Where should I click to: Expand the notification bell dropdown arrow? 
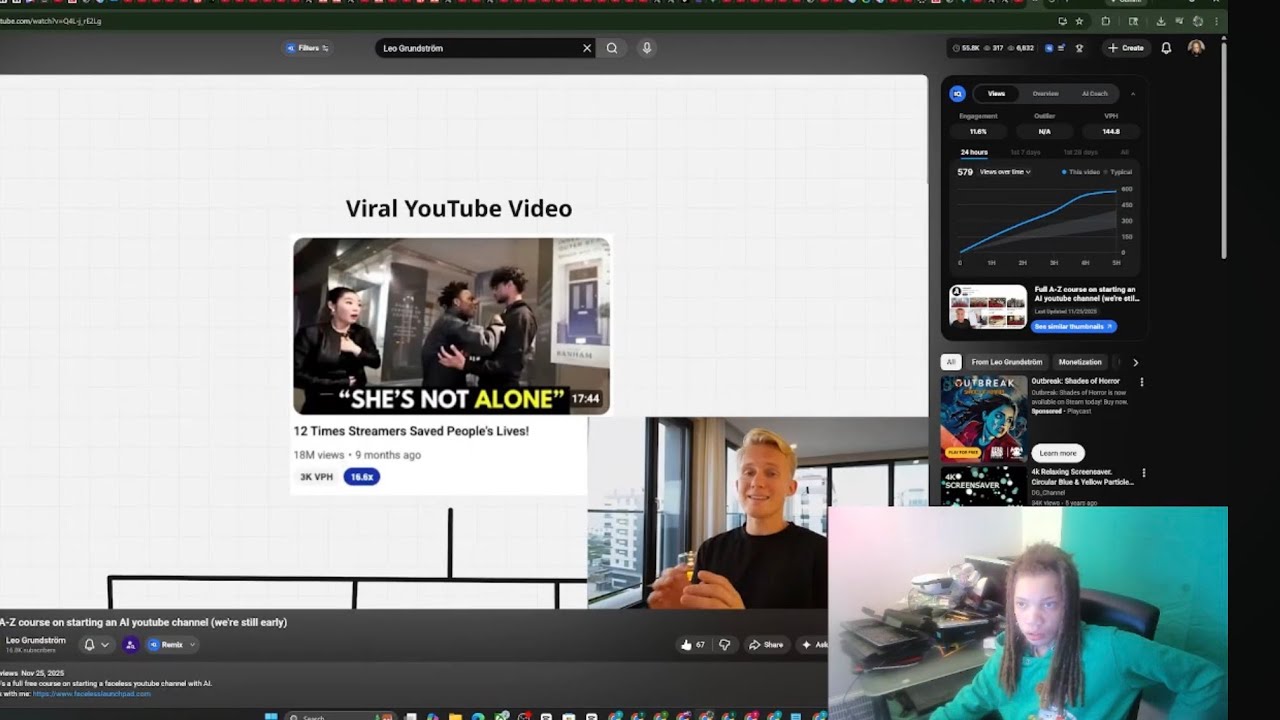coord(104,645)
